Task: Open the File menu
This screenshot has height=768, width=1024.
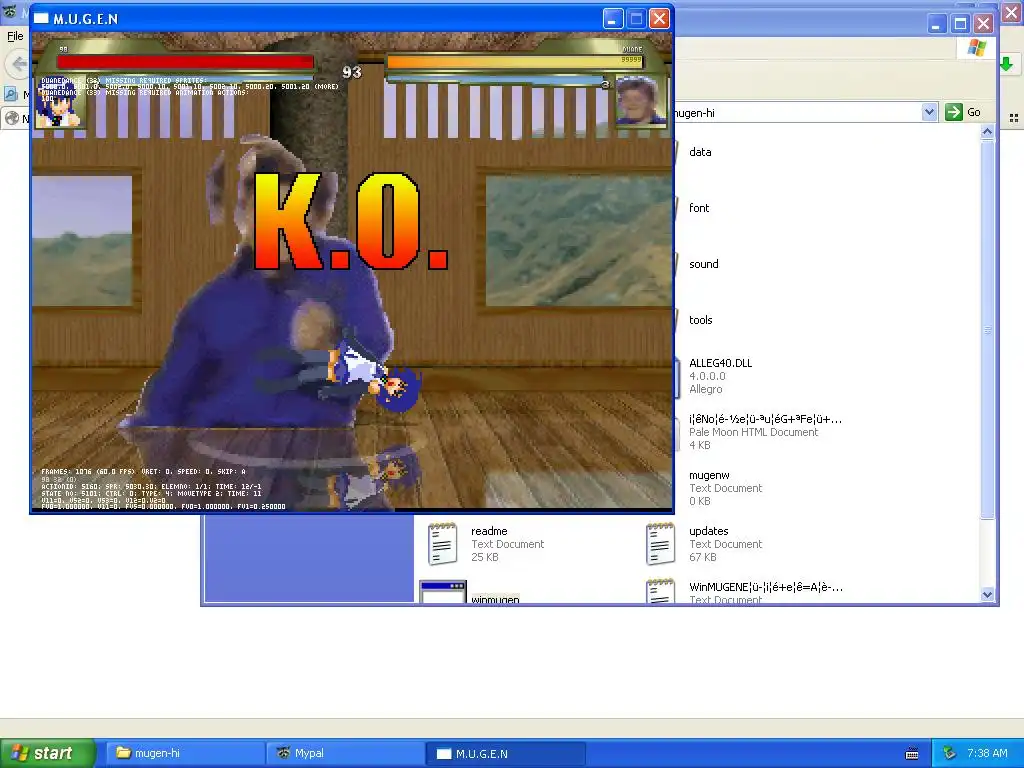Action: point(15,36)
